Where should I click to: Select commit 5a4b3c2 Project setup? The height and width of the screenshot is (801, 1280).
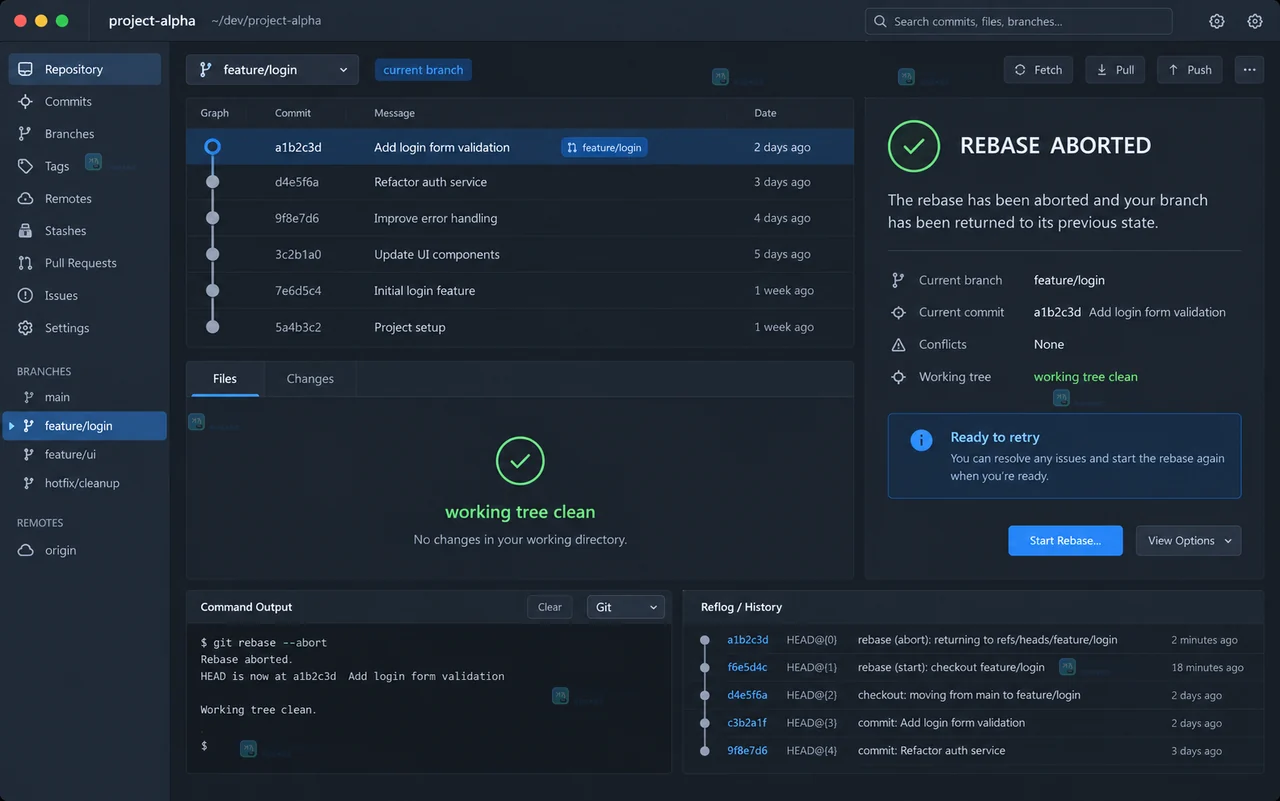520,327
